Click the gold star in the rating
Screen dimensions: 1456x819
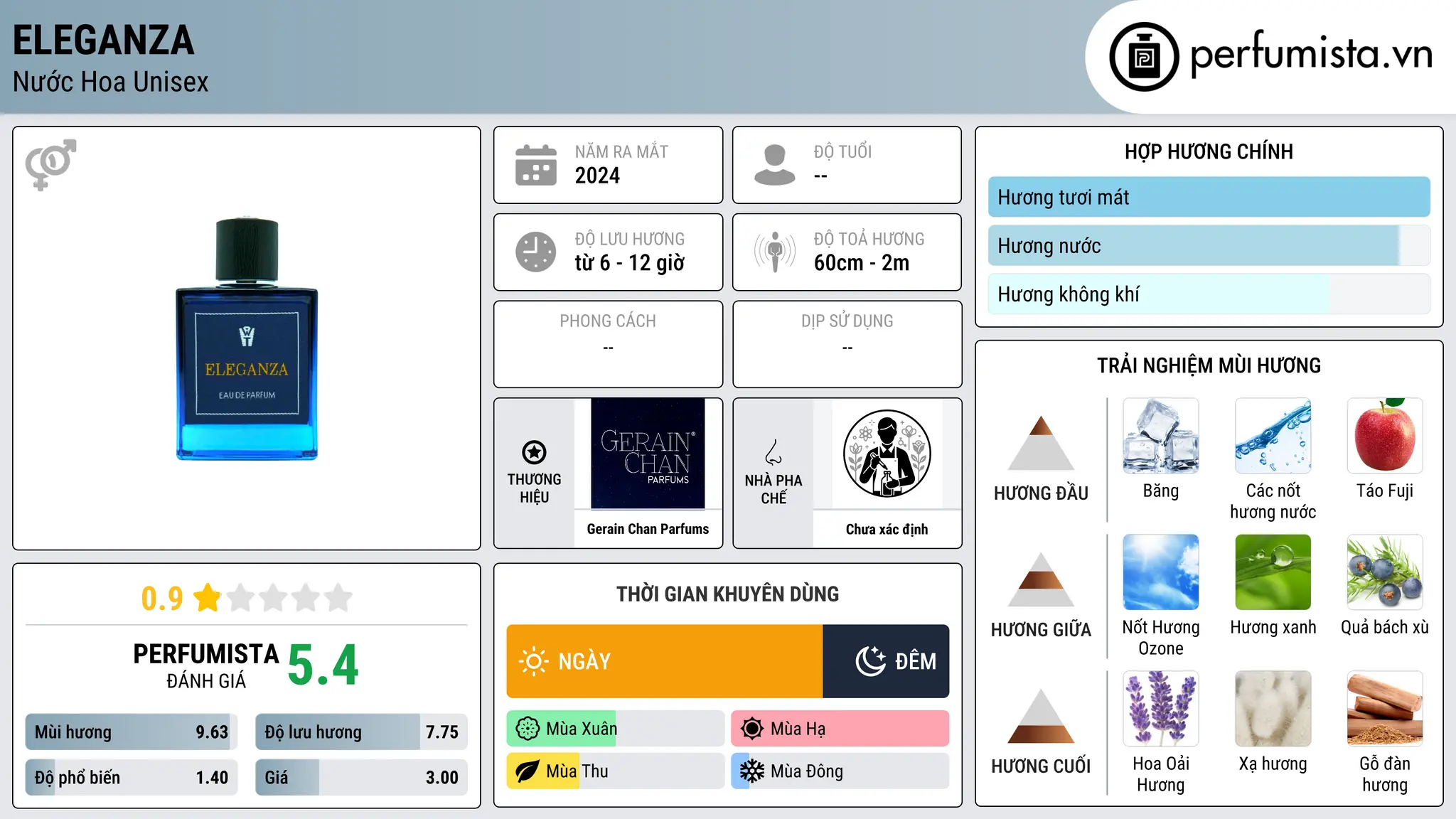(x=208, y=597)
